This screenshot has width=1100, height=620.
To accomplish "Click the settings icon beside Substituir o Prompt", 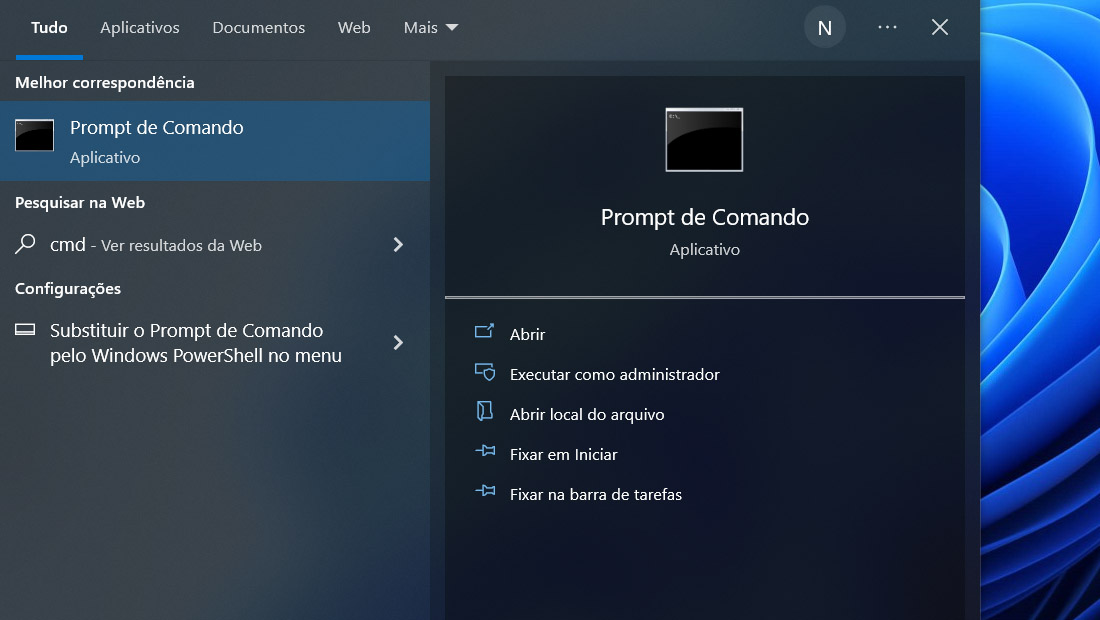I will tap(25, 330).
